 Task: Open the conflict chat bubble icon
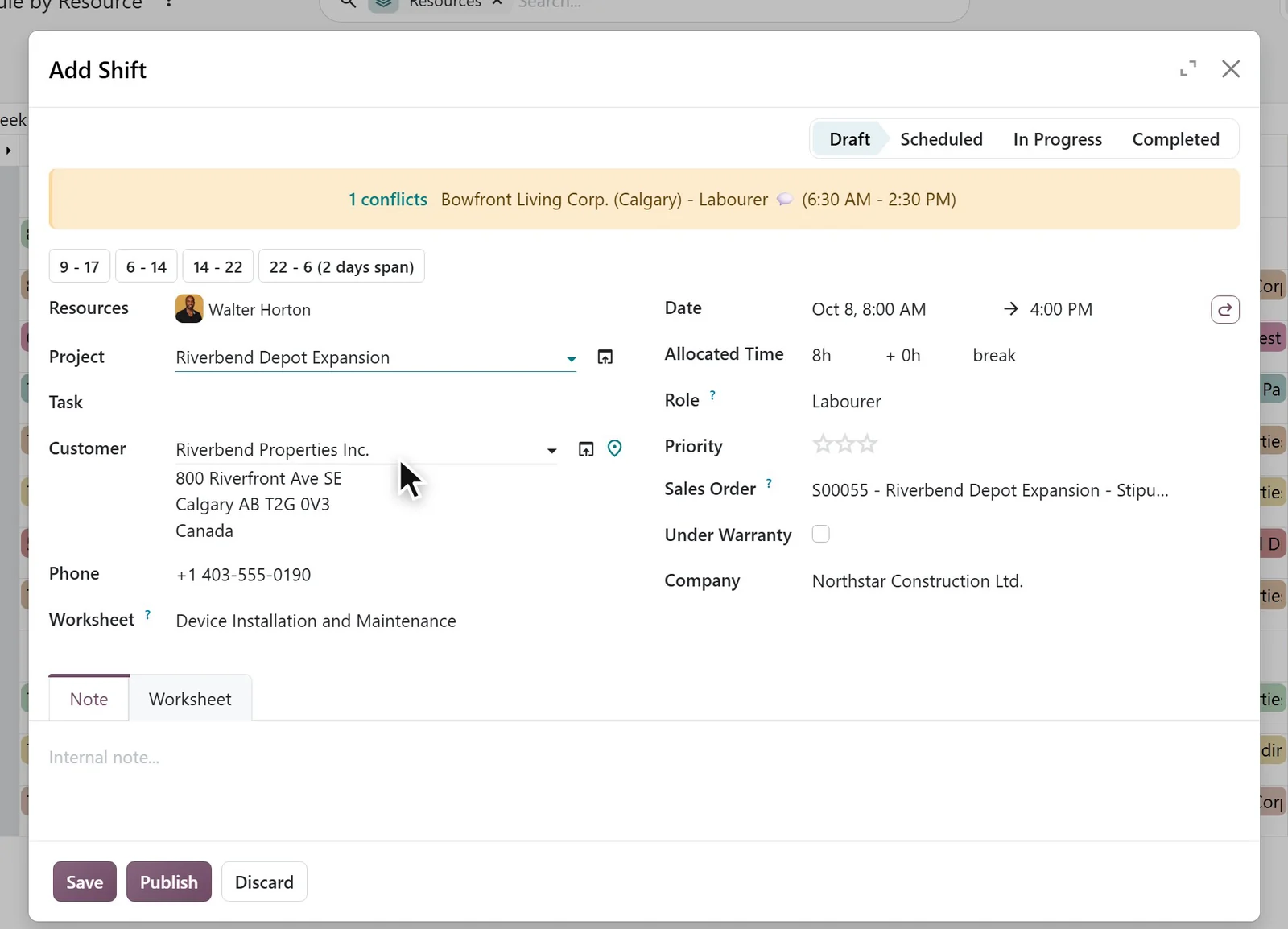[x=785, y=200]
